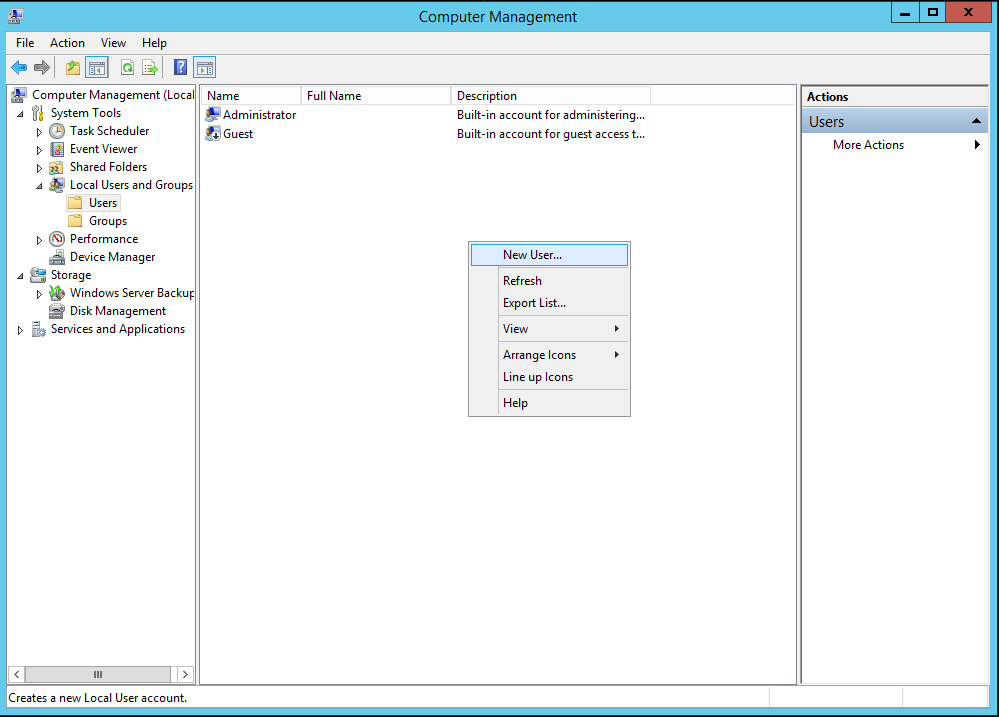The width and height of the screenshot is (999, 717).
Task: Click the Windows Server Backup icon
Action: pos(57,293)
